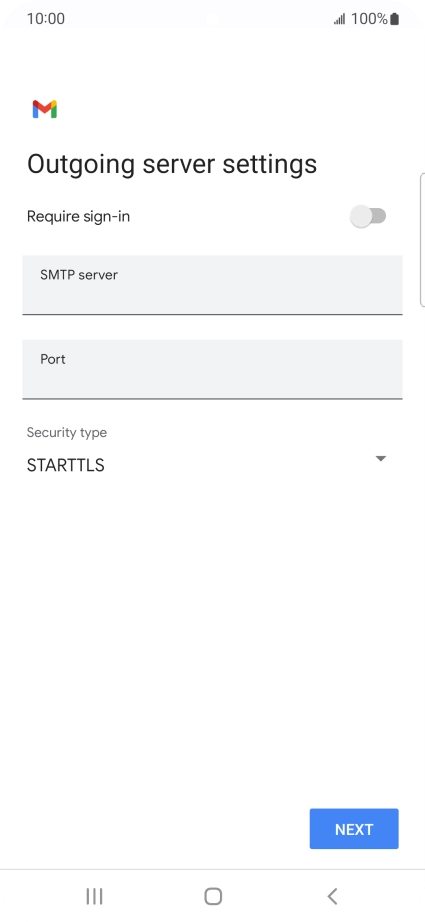Screen dimensions: 425x922
Task: Tap the NEXT button
Action: (354, 829)
